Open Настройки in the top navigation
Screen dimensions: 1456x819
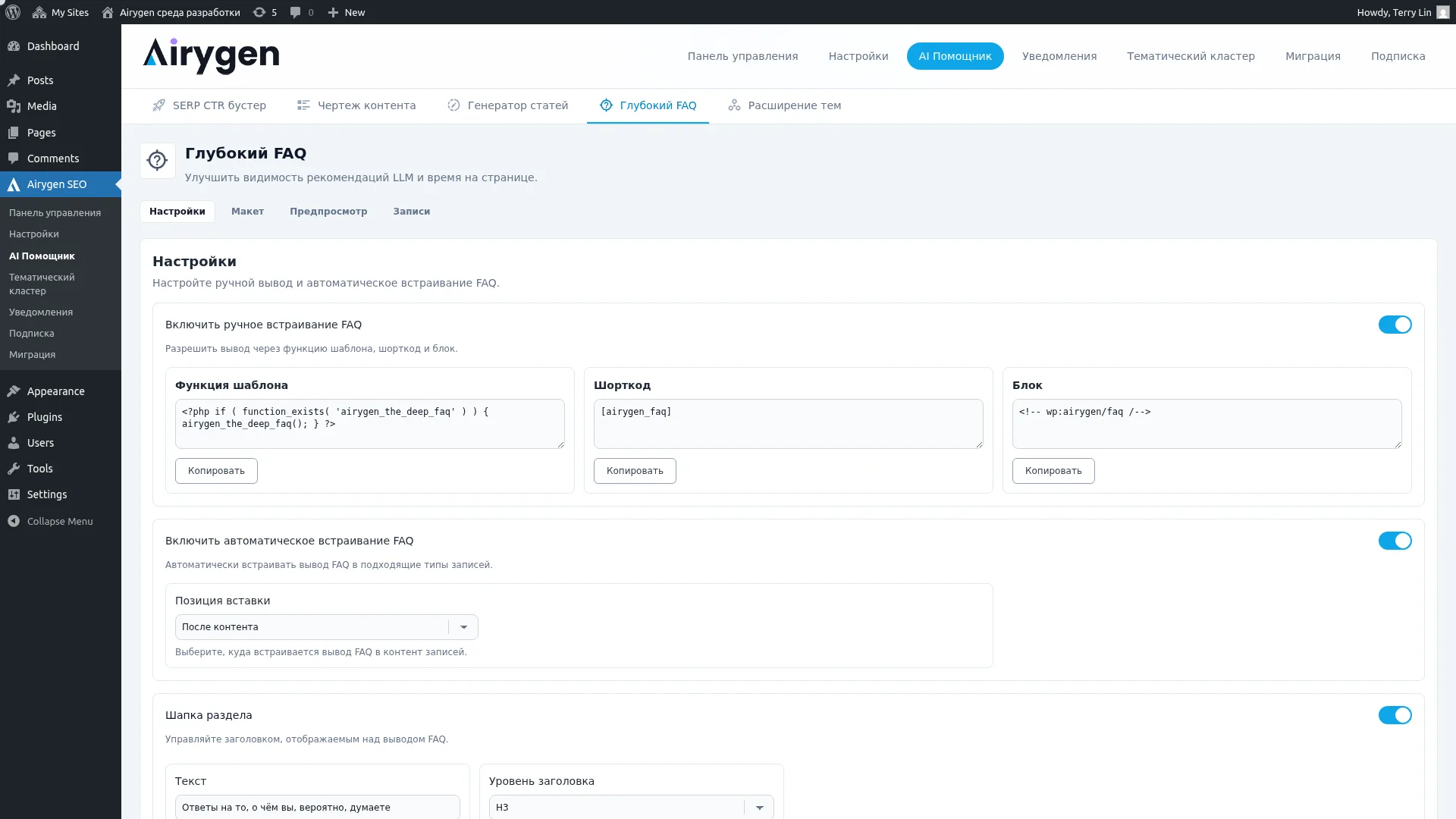pyautogui.click(x=858, y=56)
